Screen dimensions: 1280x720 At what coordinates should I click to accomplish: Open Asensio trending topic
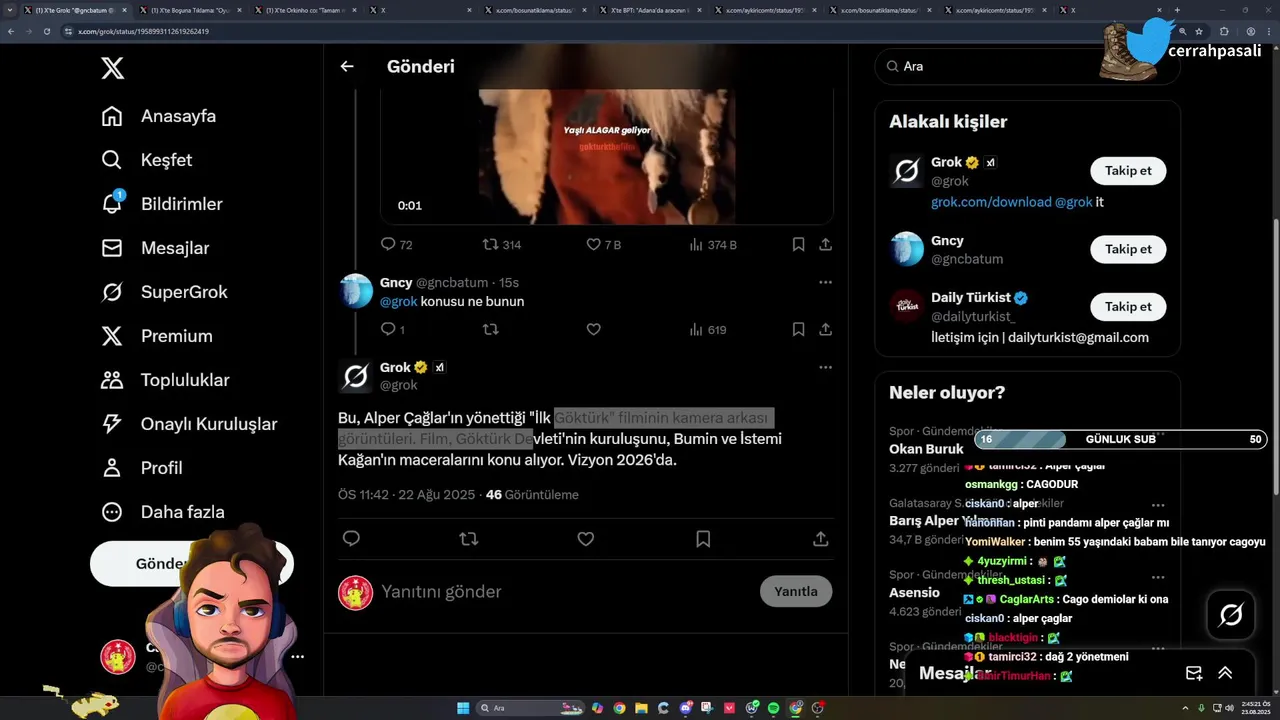(914, 592)
